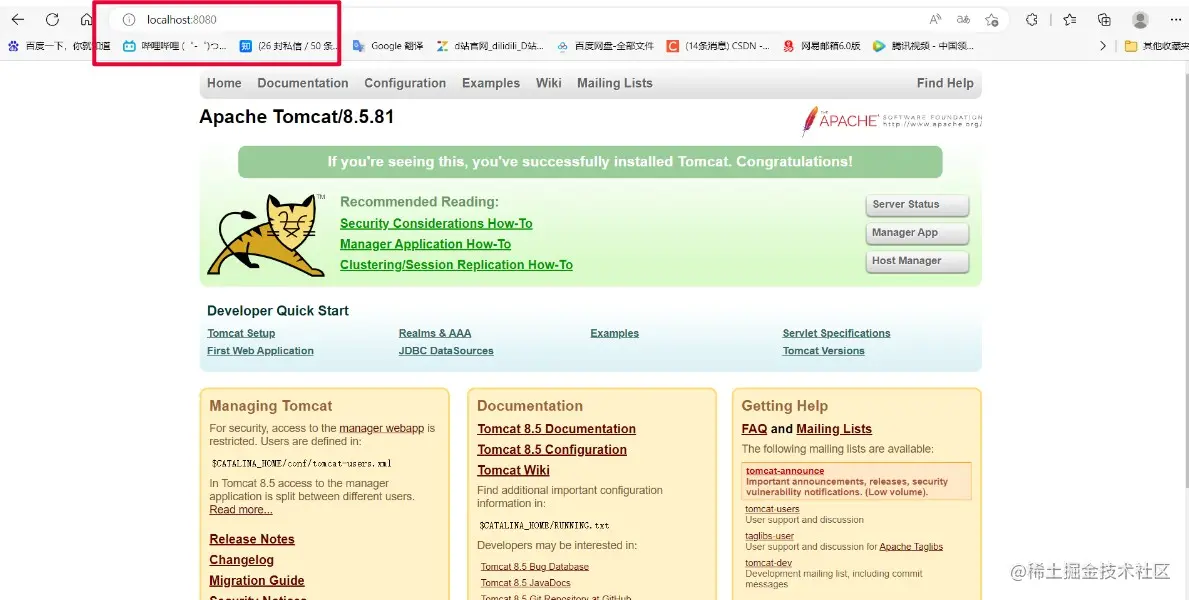Open the Changelog link
The image size is (1189, 600).
tap(241, 560)
